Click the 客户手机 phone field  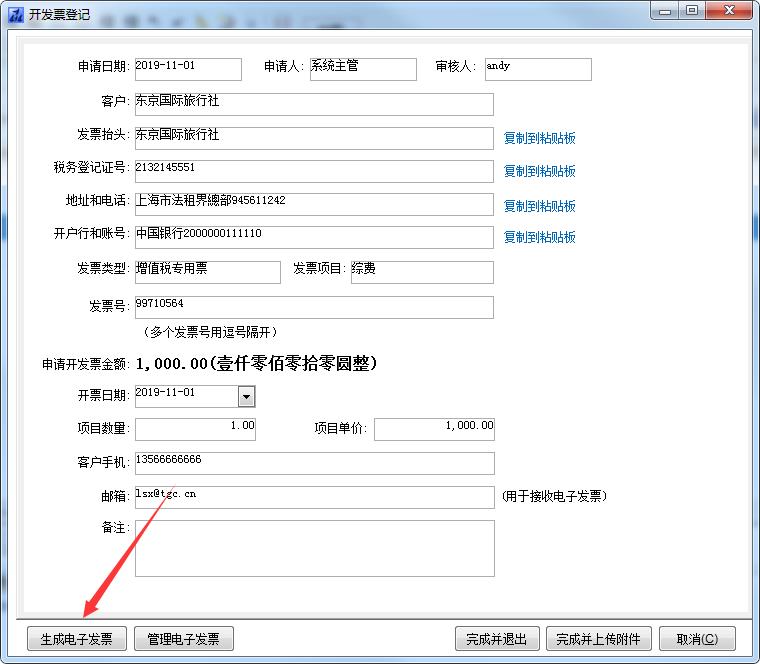(313, 463)
